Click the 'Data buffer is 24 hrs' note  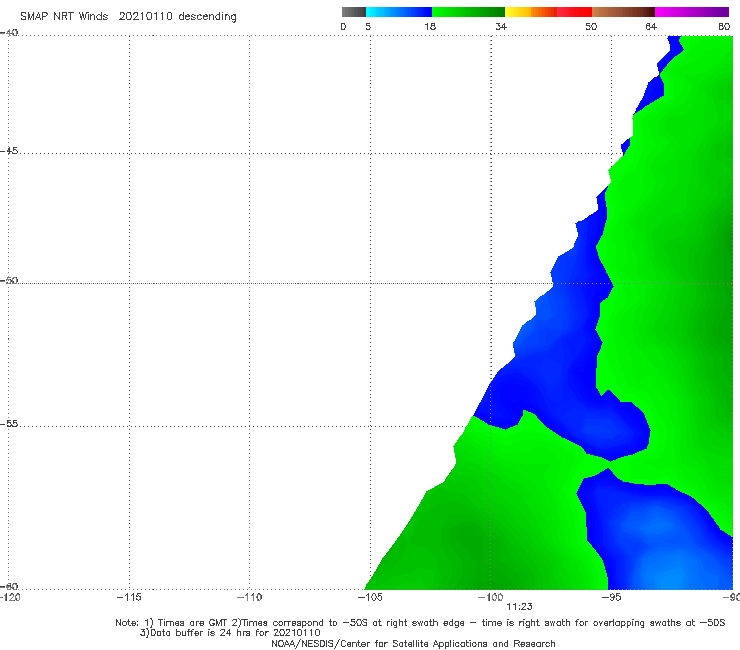[x=230, y=633]
